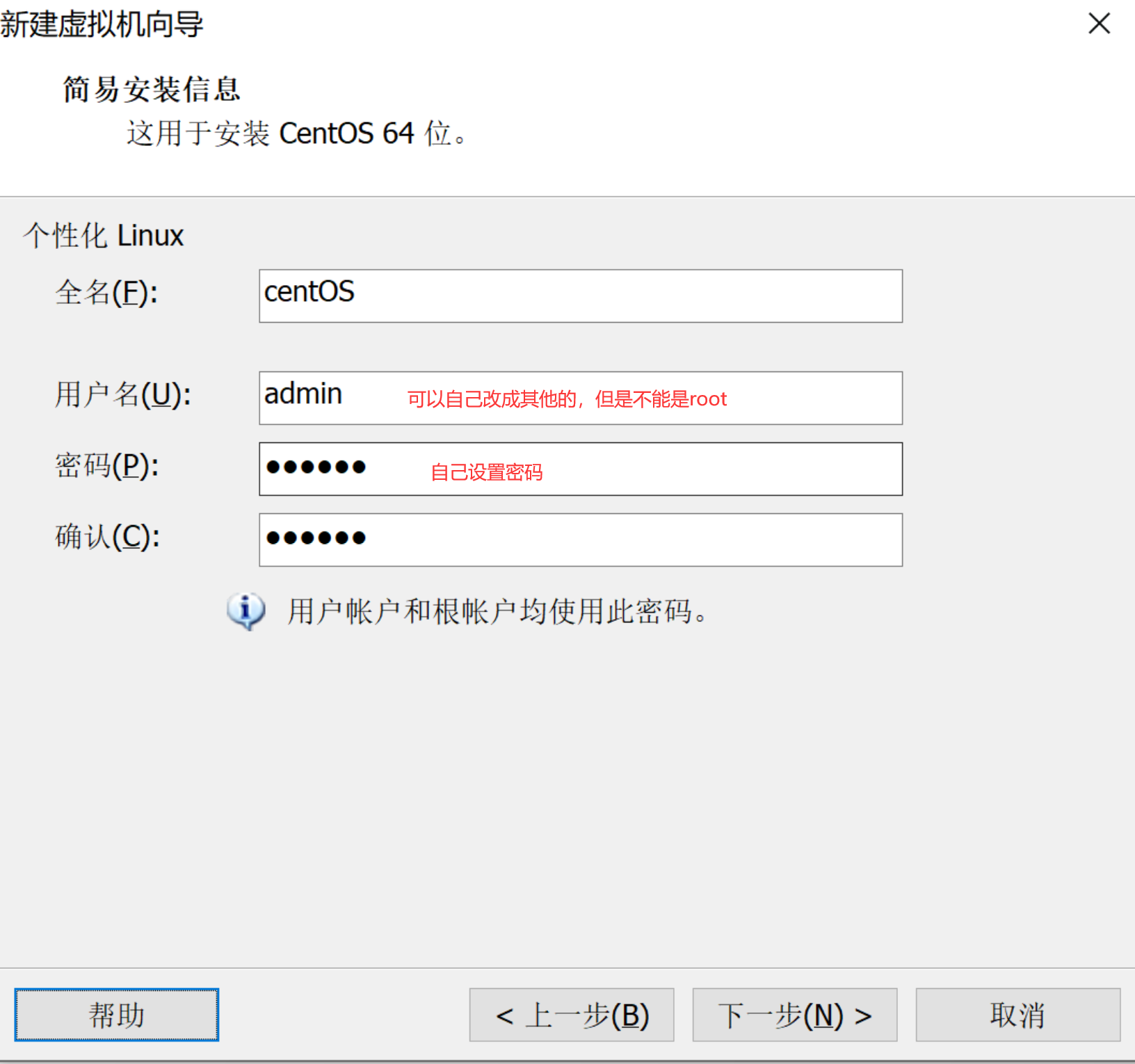Image resolution: width=1135 pixels, height=1064 pixels.
Task: Click the 取消 cancel button
Action: [x=1017, y=1015]
